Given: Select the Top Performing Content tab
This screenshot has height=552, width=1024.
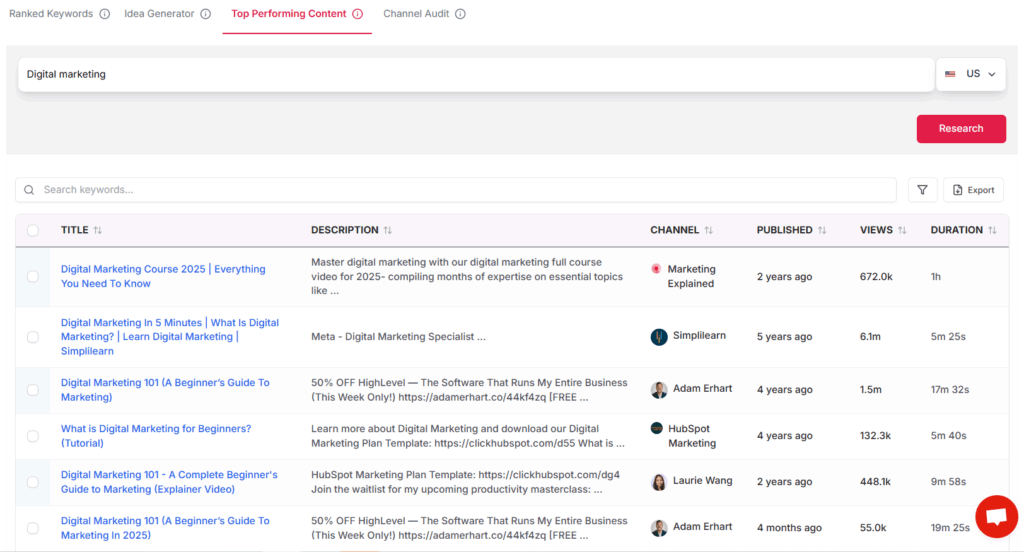Looking at the screenshot, I should click(x=289, y=14).
